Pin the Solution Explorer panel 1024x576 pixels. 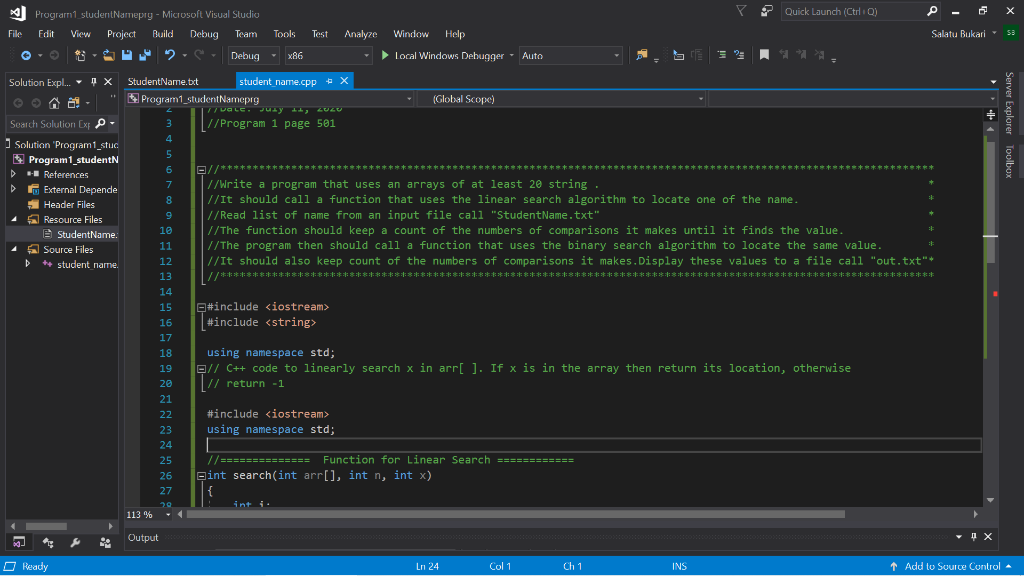coord(96,81)
